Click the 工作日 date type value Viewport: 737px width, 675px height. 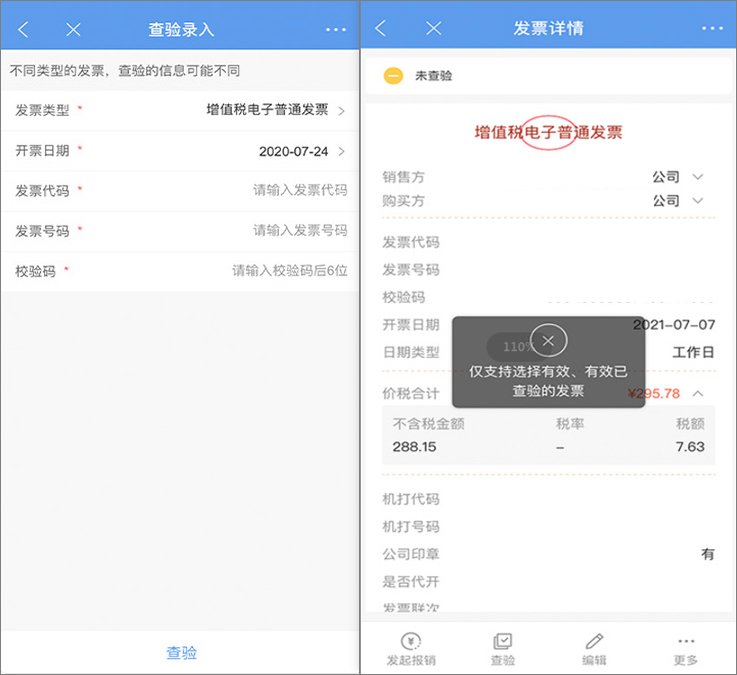[x=693, y=352]
